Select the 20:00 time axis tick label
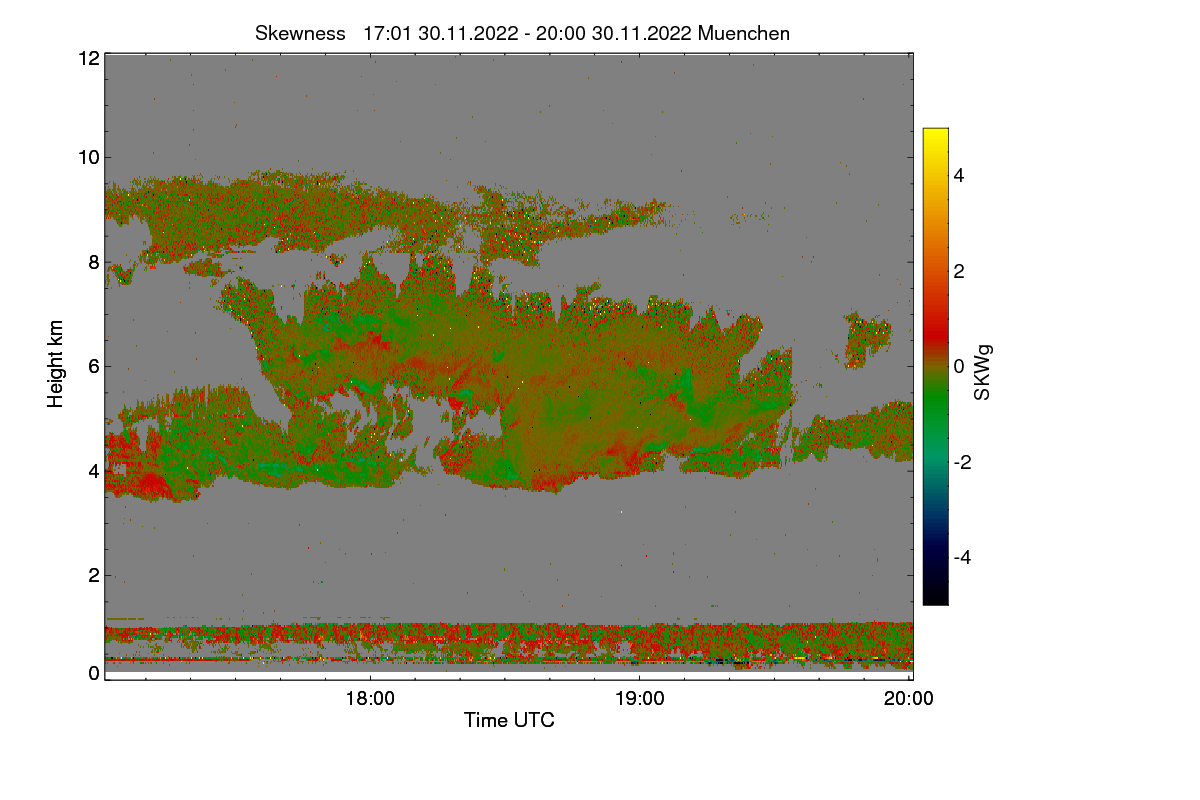Viewport: 1200px width, 800px height. pyautogui.click(x=909, y=699)
